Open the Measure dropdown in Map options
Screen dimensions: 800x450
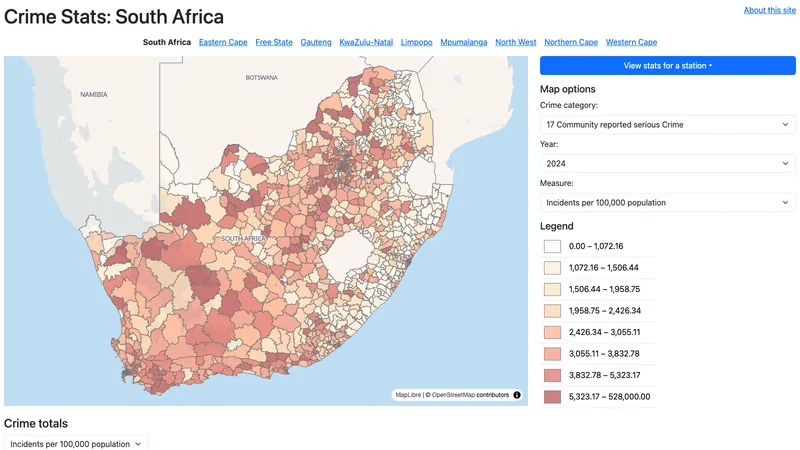tap(667, 203)
